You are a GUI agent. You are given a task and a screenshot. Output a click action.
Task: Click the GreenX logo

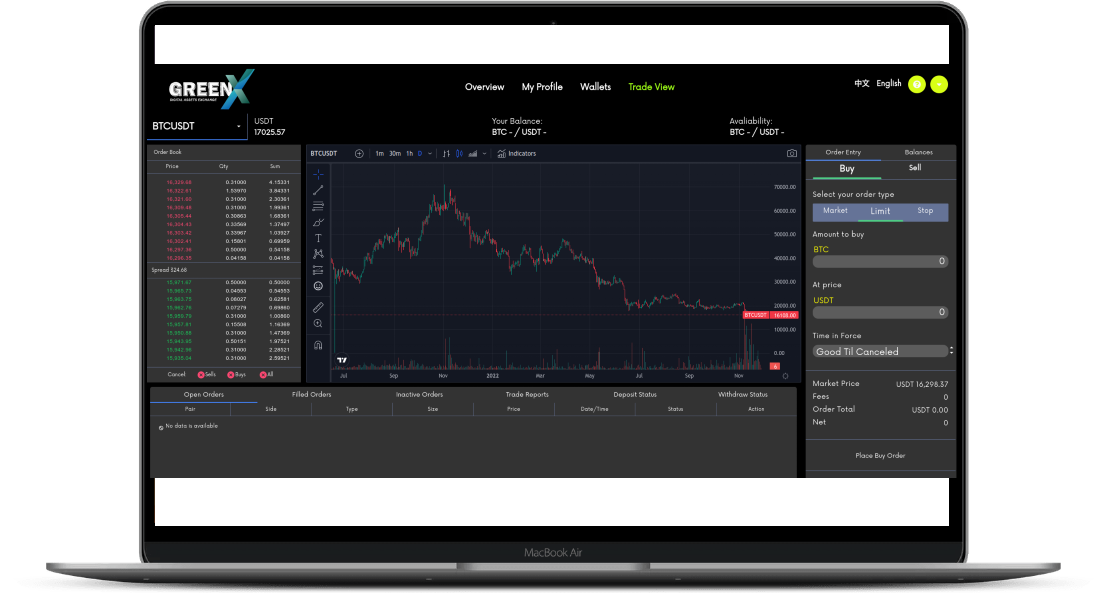click(210, 89)
